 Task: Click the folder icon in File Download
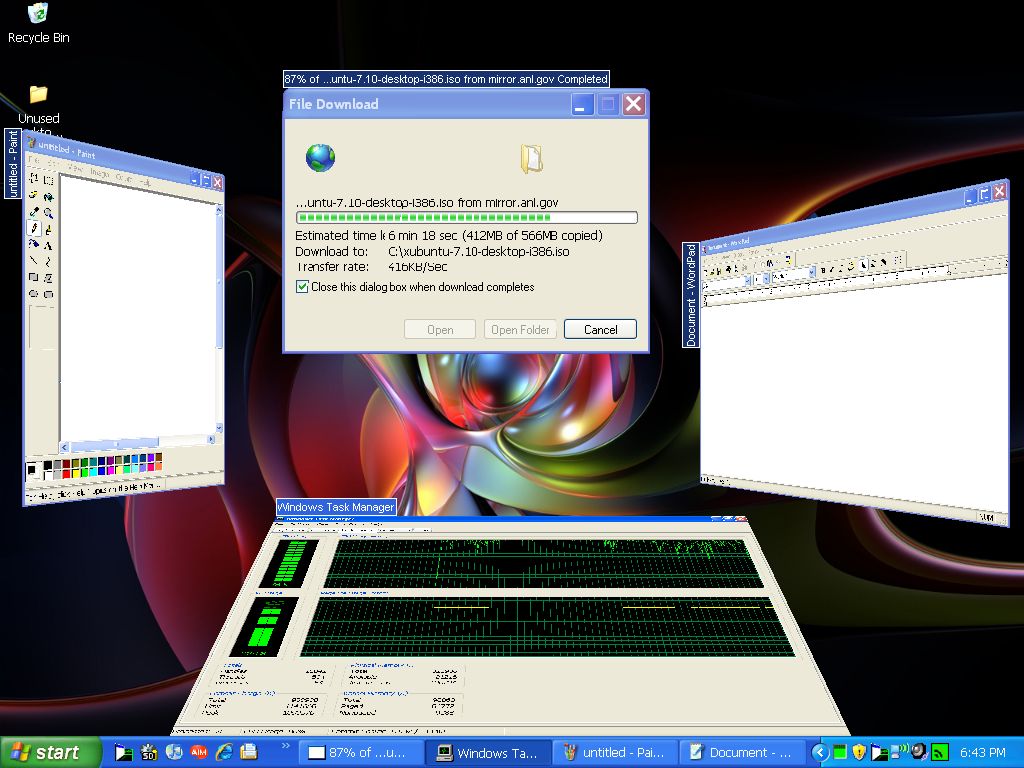pyautogui.click(x=532, y=159)
